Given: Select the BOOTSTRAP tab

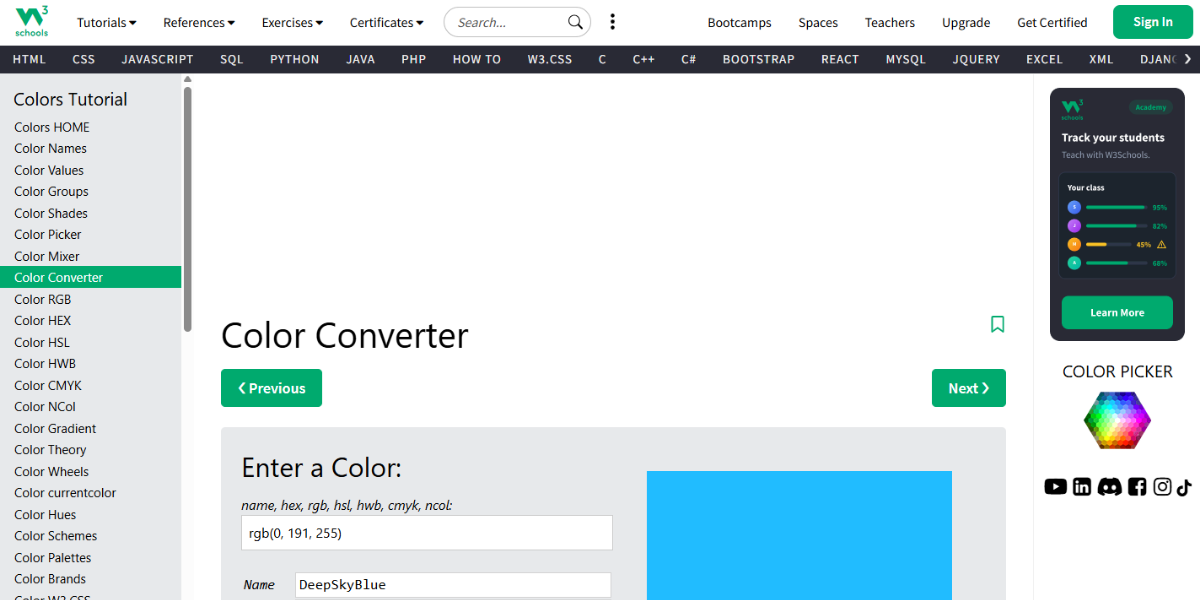Looking at the screenshot, I should [x=758, y=59].
